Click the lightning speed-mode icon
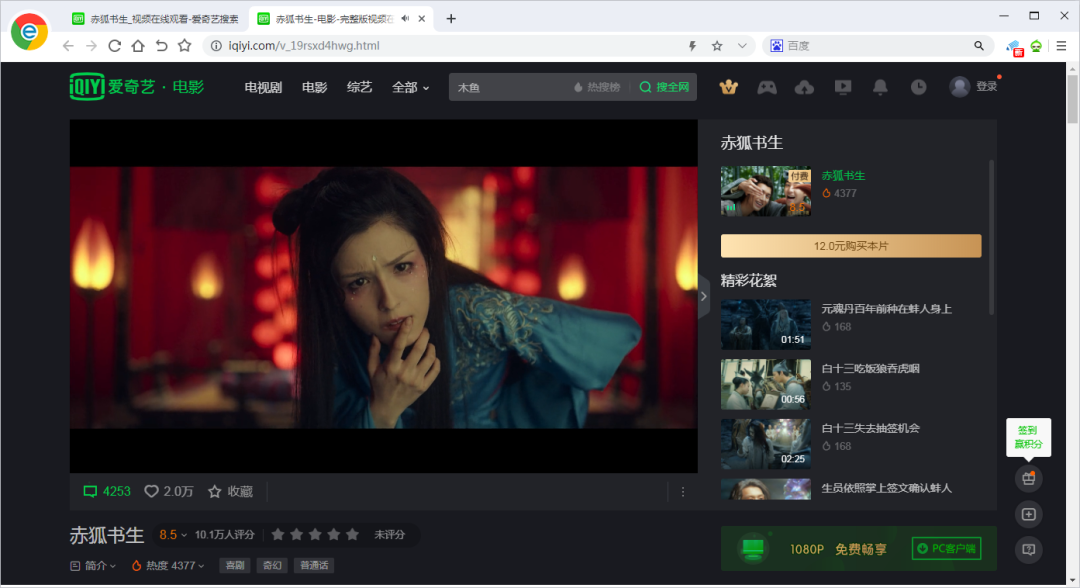This screenshot has height=588, width=1080. pos(692,45)
